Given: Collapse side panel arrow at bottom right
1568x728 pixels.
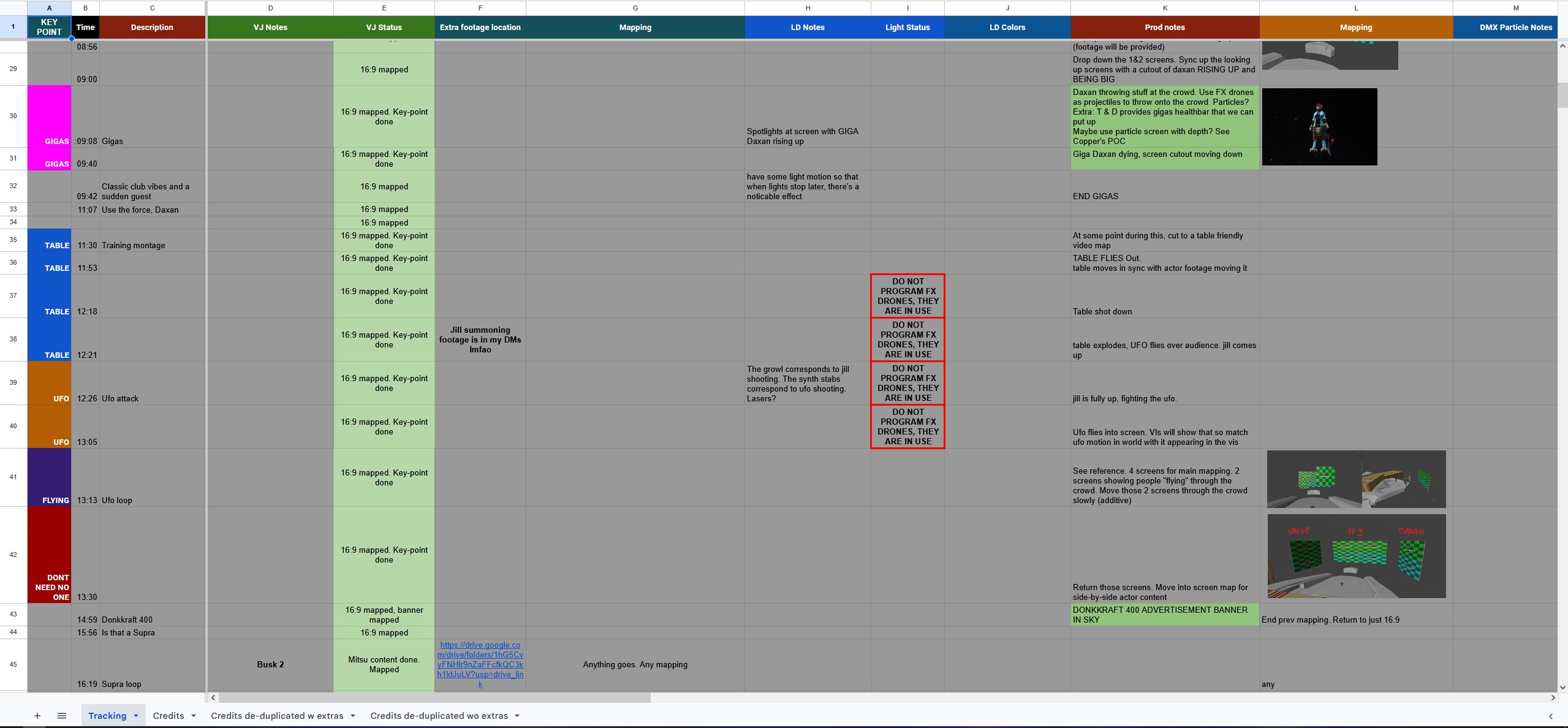Looking at the screenshot, I should click(x=1551, y=716).
